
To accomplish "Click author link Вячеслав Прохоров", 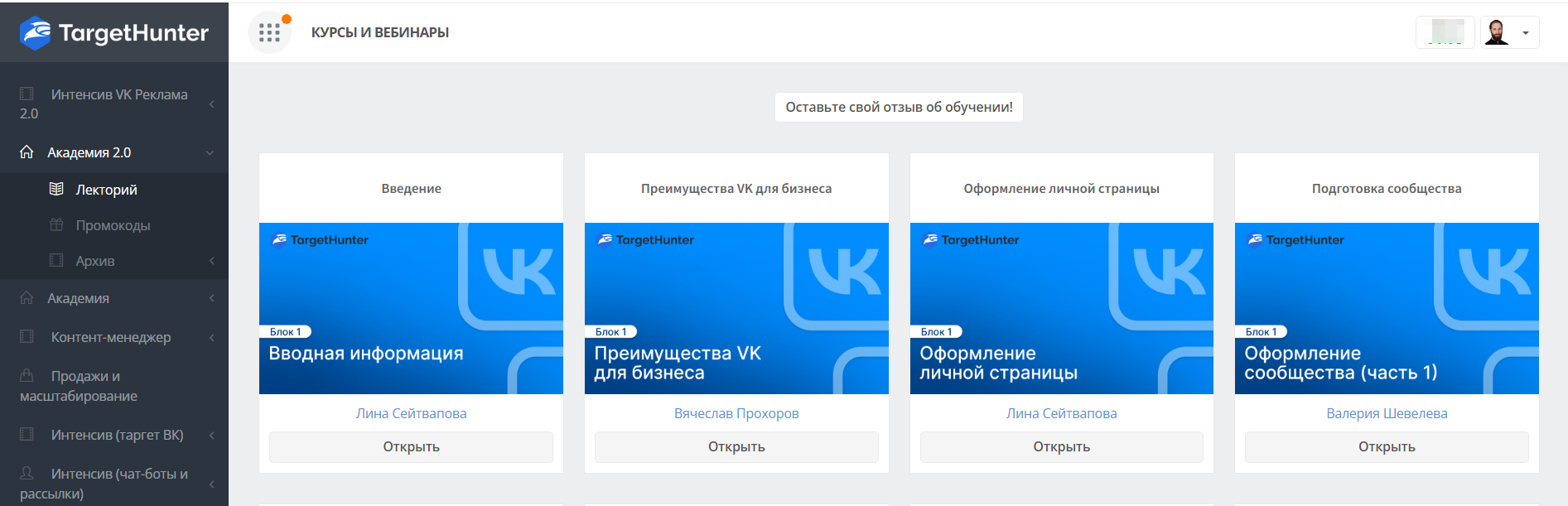I will click(736, 413).
